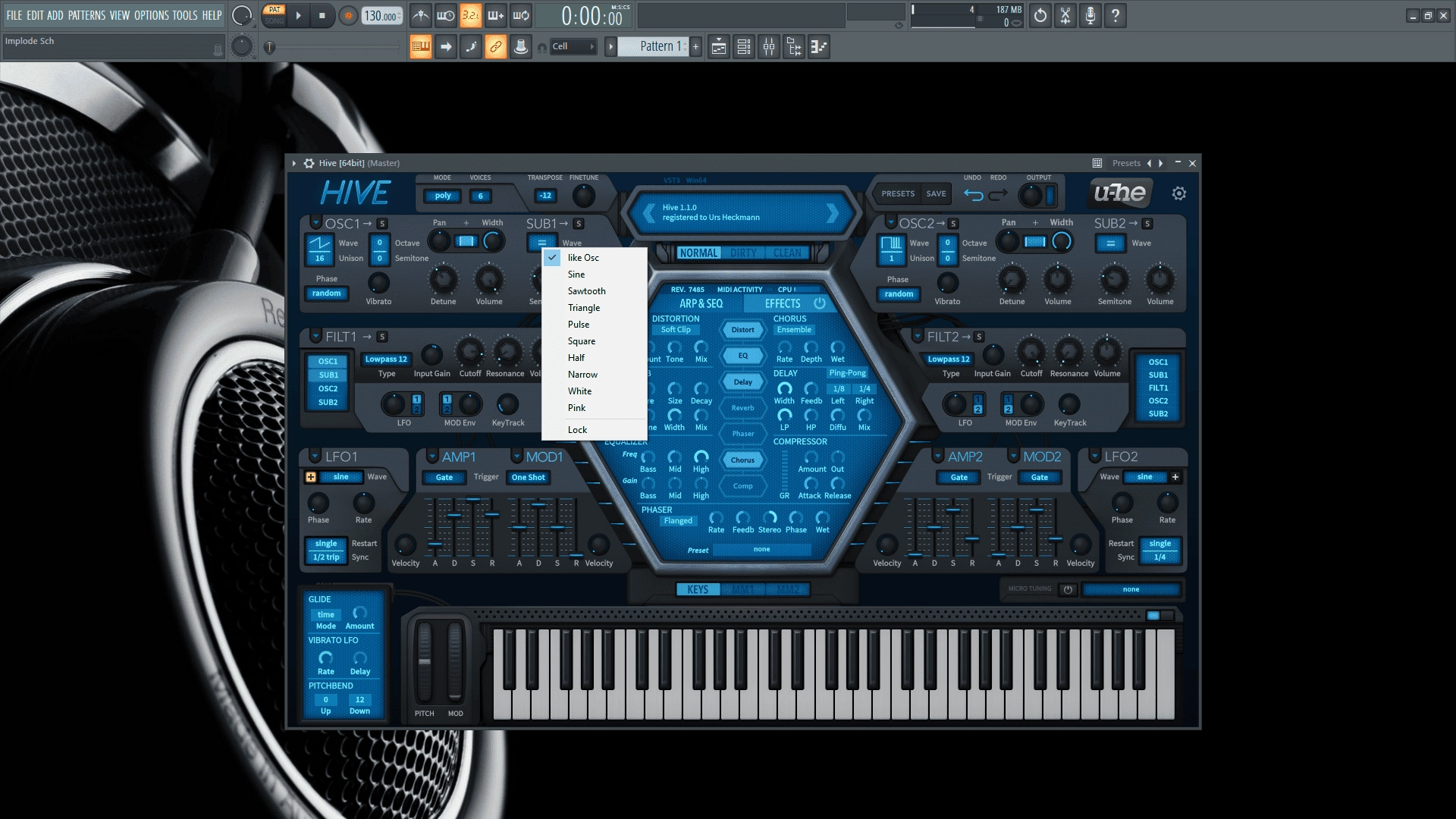1456x819 pixels.
Task: Open Hive preferences gear icon
Action: coord(1178,193)
